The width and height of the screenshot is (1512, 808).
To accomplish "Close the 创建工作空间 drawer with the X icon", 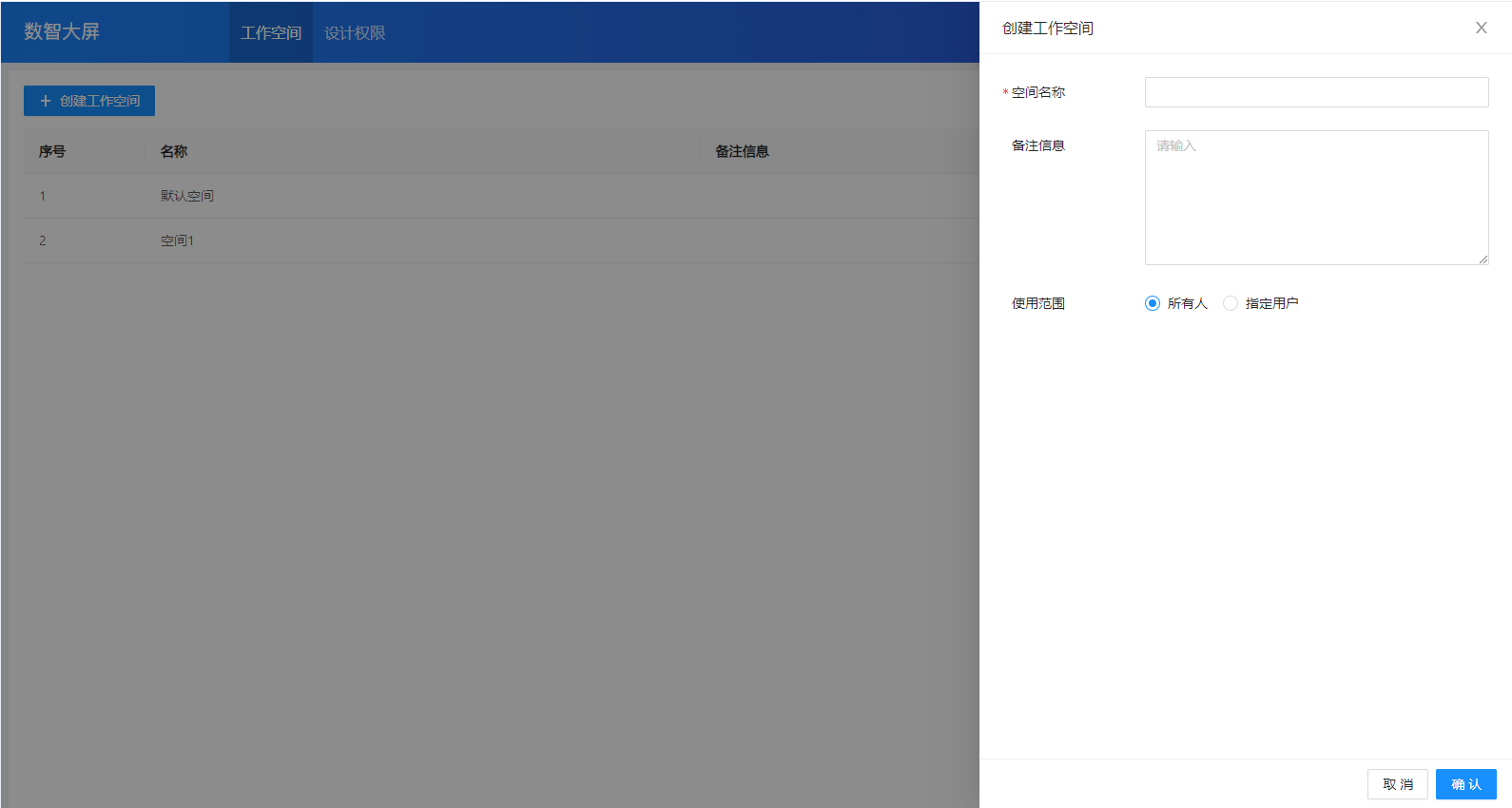I will click(1481, 28).
